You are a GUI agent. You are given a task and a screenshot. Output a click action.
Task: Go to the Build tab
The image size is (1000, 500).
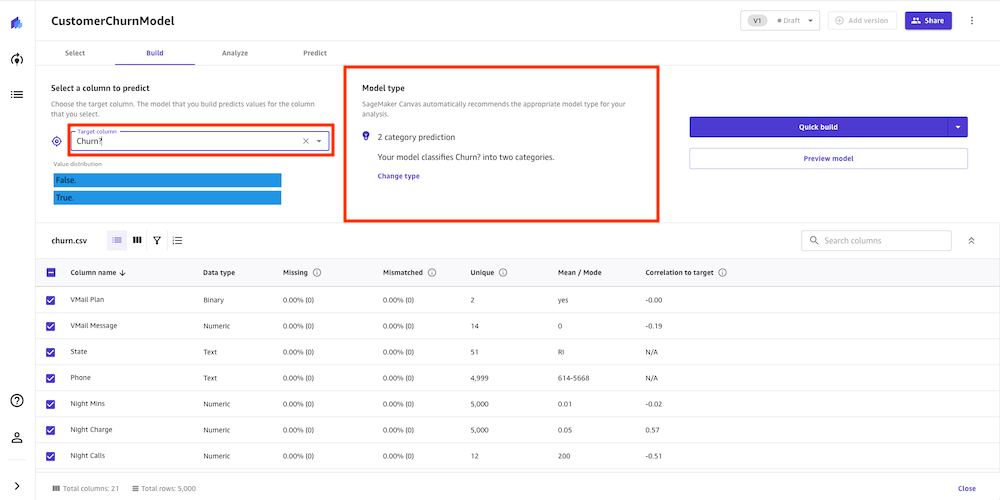pyautogui.click(x=155, y=53)
